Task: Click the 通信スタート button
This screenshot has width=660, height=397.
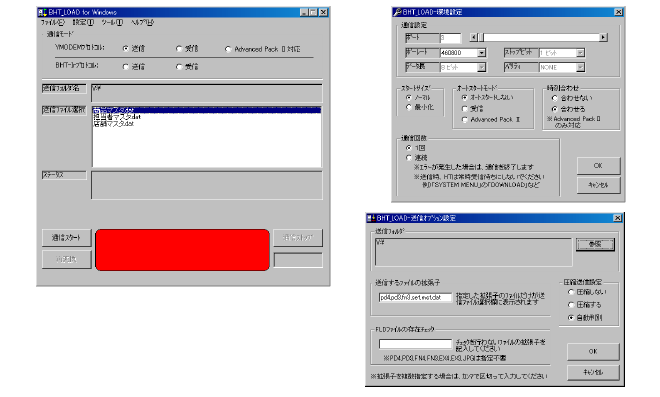Action: (x=67, y=238)
